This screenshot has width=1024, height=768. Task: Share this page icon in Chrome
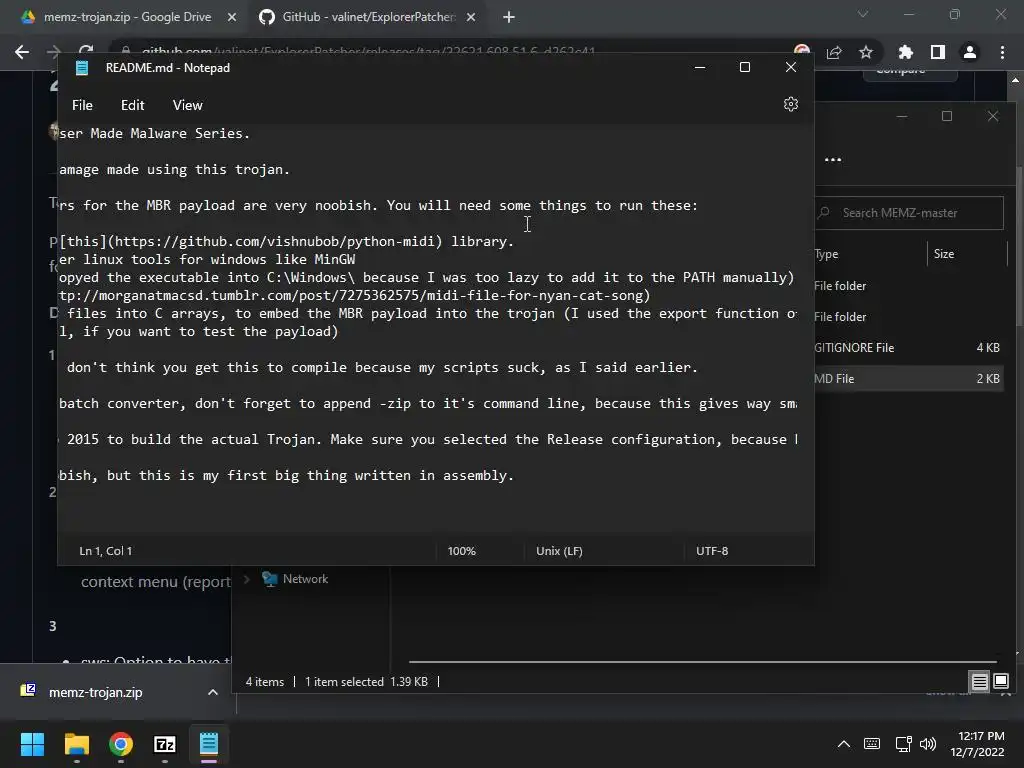(834, 52)
